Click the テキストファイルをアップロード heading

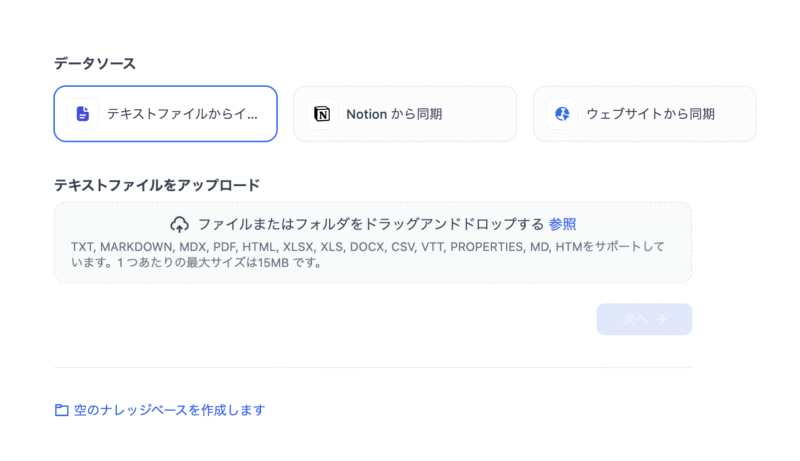click(157, 185)
